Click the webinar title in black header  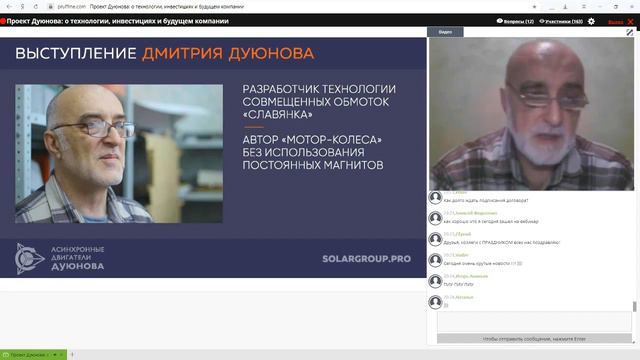pos(118,21)
